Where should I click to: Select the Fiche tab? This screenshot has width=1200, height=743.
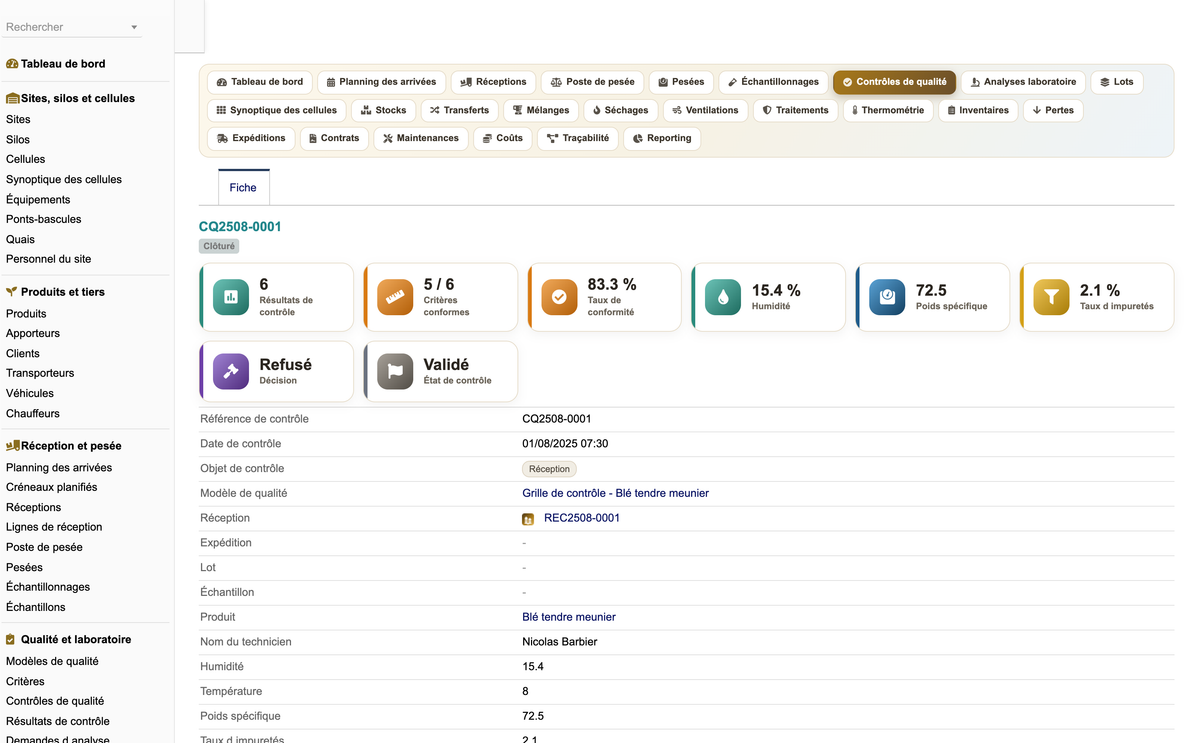pos(243,188)
